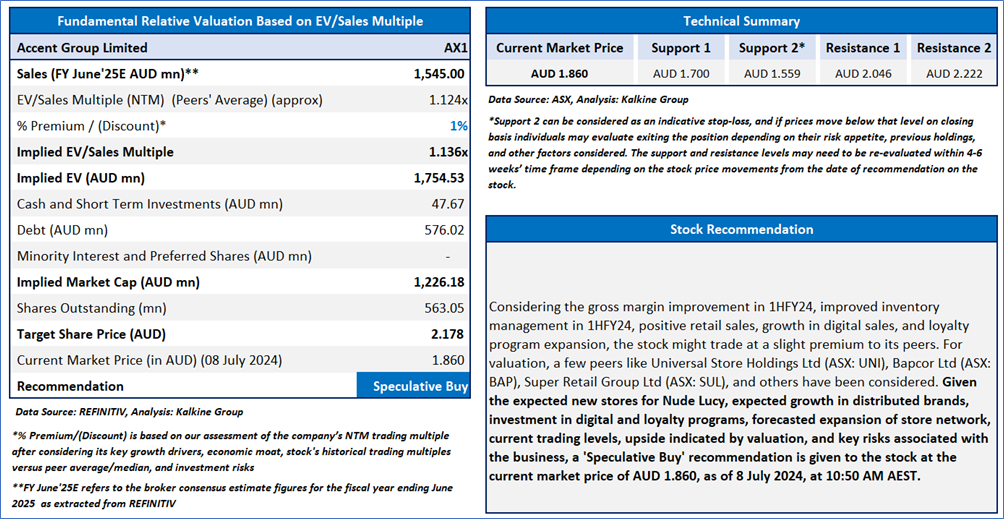Select the 'Implied EV/Sales Multiple' label

tap(95, 152)
